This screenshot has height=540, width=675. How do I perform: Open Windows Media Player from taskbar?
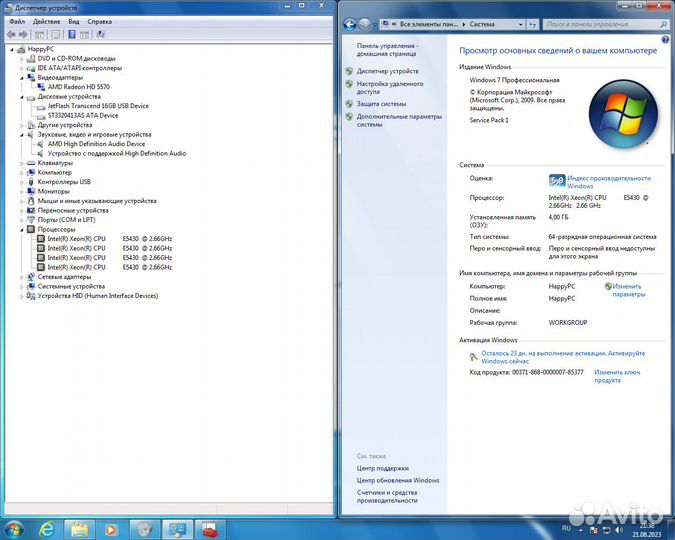click(x=111, y=529)
